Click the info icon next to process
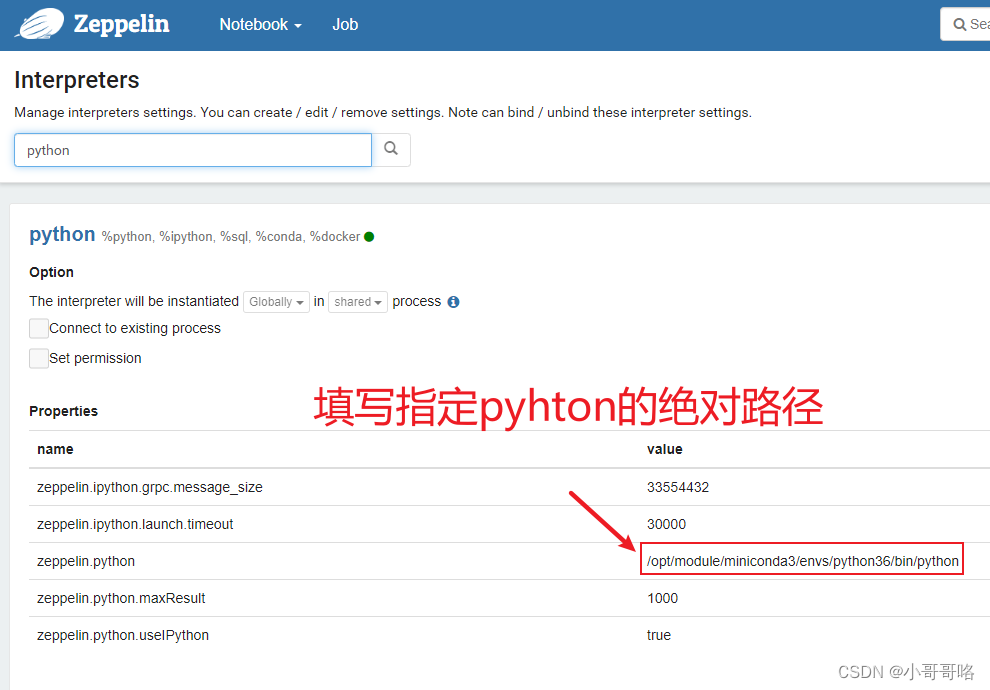Viewport: 990px width, 690px height. pos(453,302)
